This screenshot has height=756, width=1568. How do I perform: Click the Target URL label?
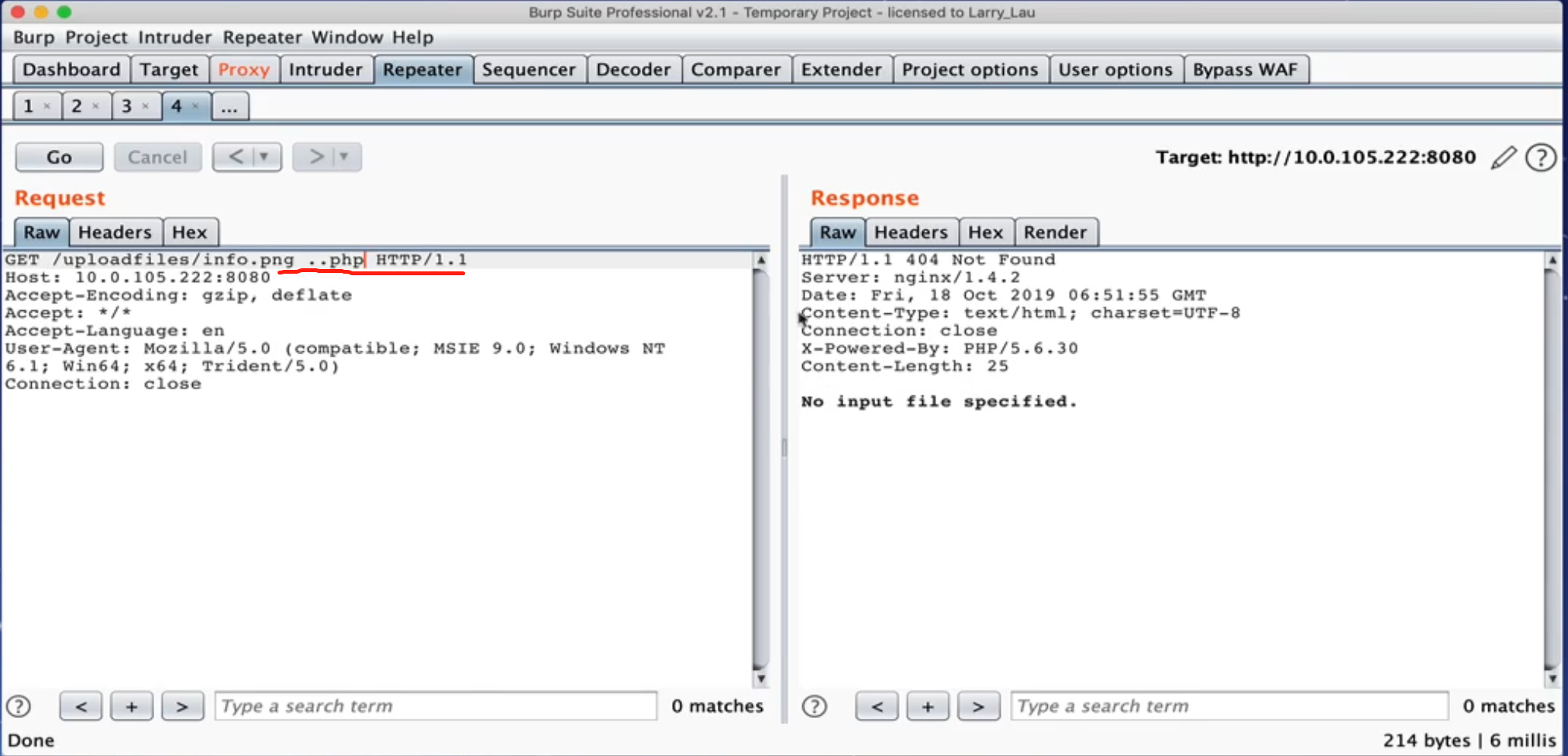(1315, 157)
